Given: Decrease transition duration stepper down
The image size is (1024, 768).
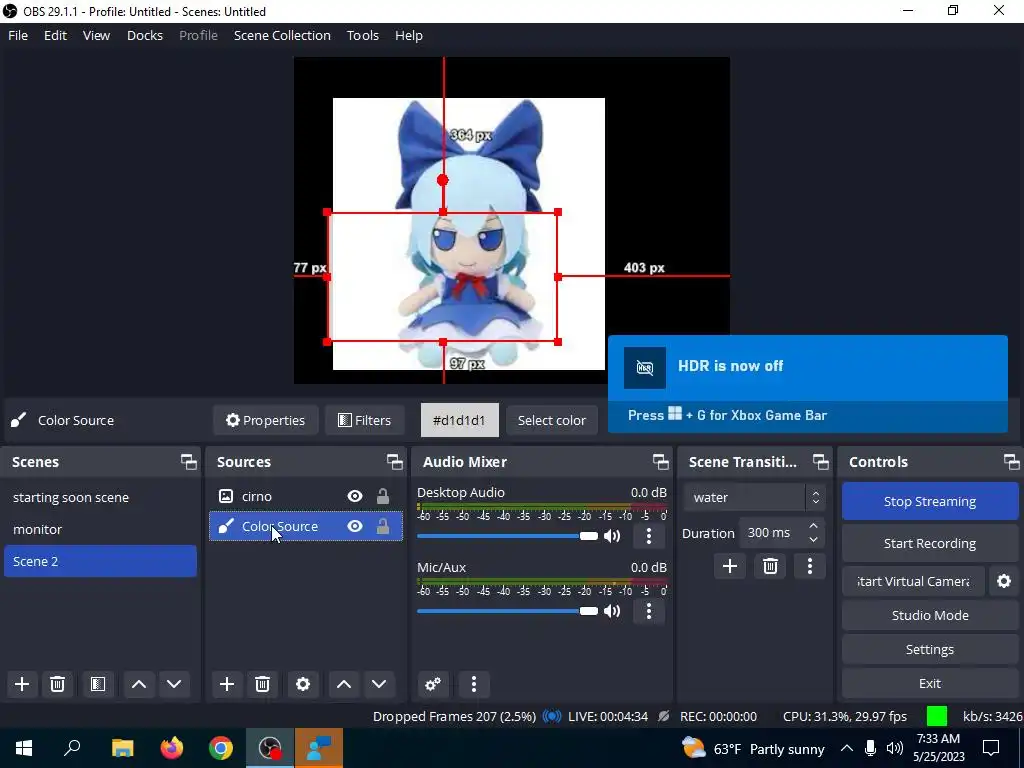Looking at the screenshot, I should (x=813, y=539).
